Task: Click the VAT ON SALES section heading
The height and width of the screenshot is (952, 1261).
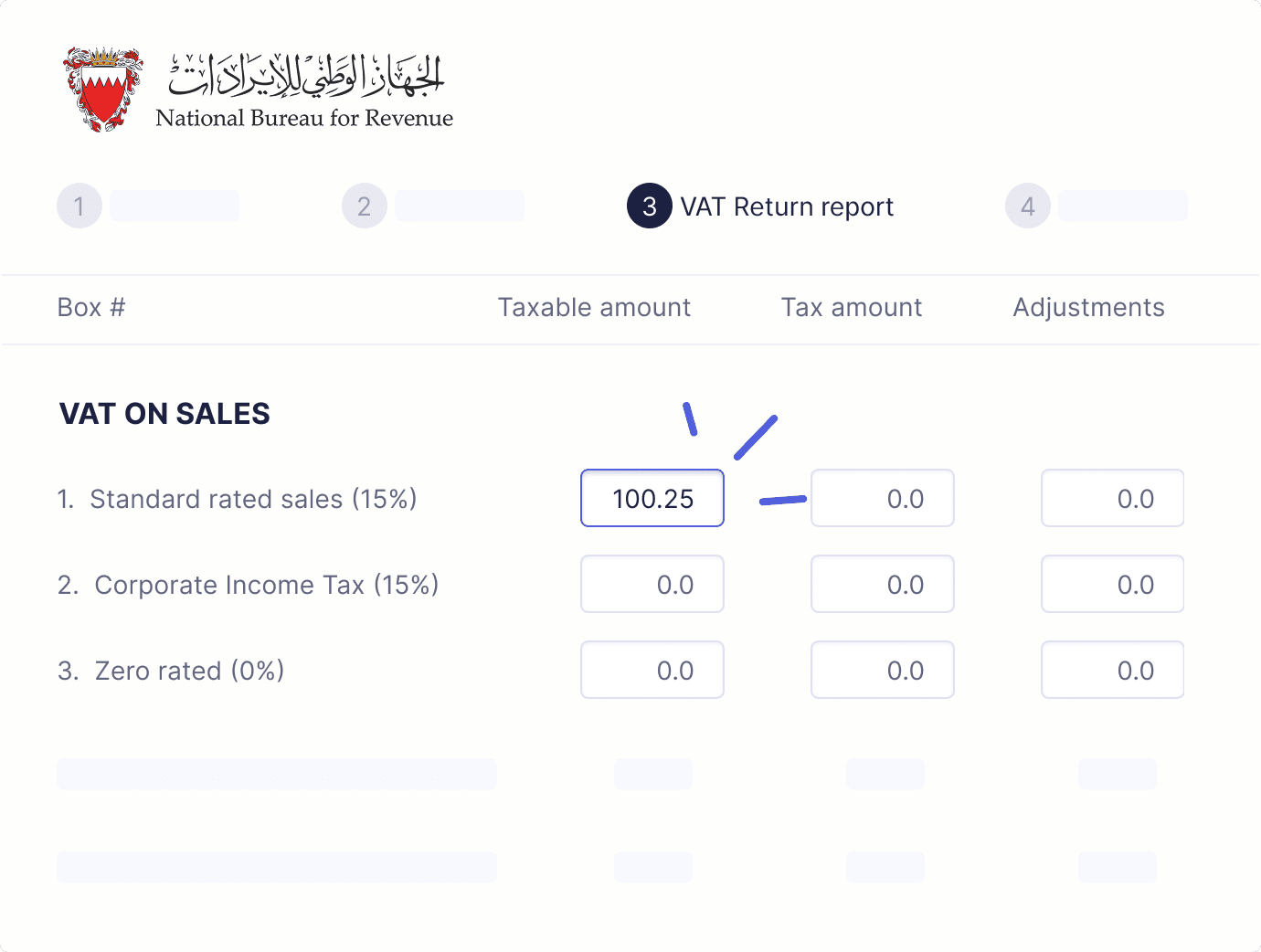Action: pos(164,414)
